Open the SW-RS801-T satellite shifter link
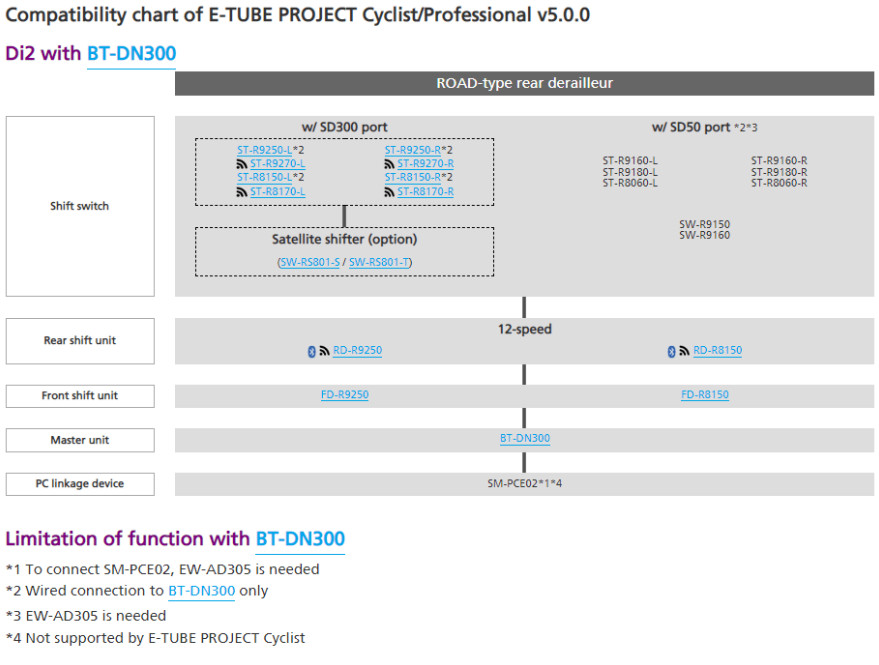 point(379,262)
